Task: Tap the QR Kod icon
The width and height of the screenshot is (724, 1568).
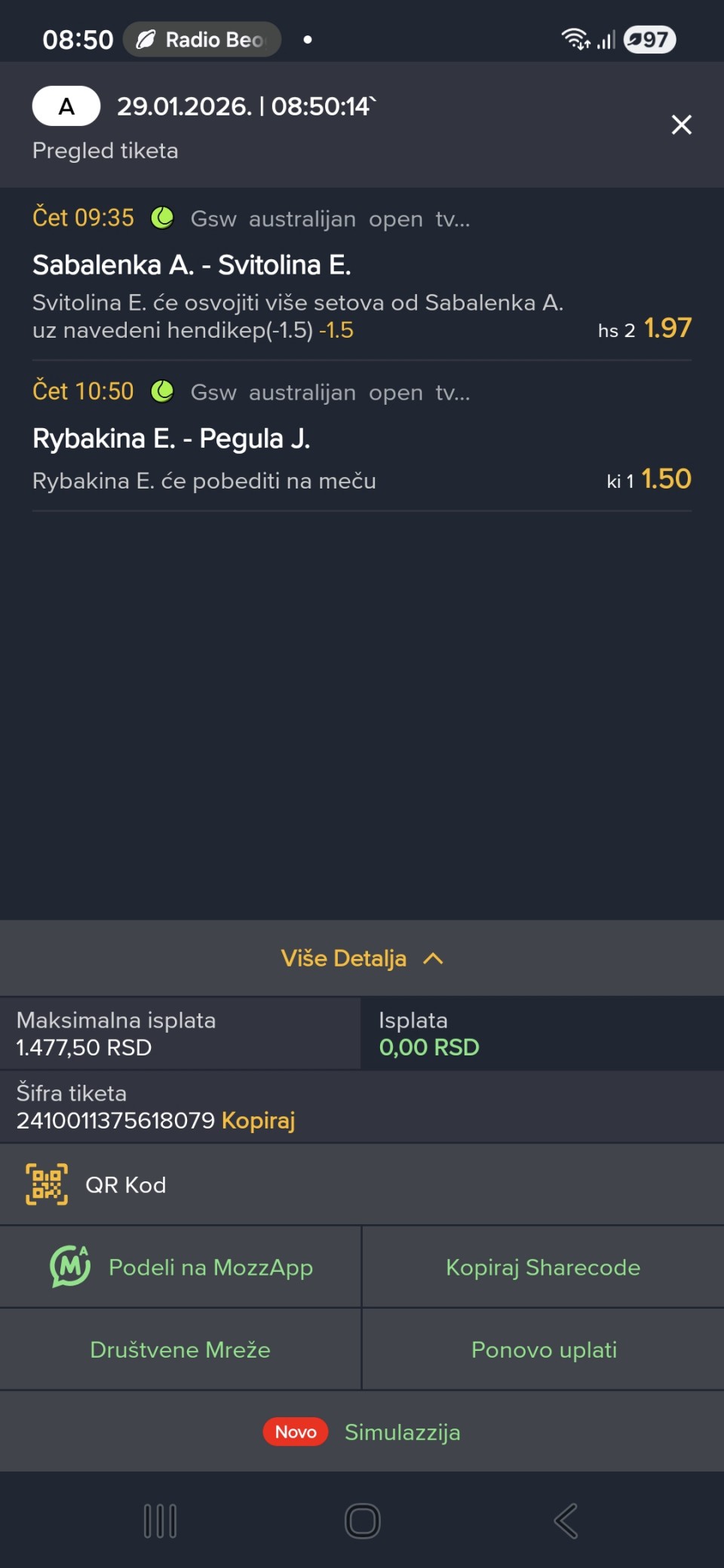Action: pyautogui.click(x=47, y=1184)
